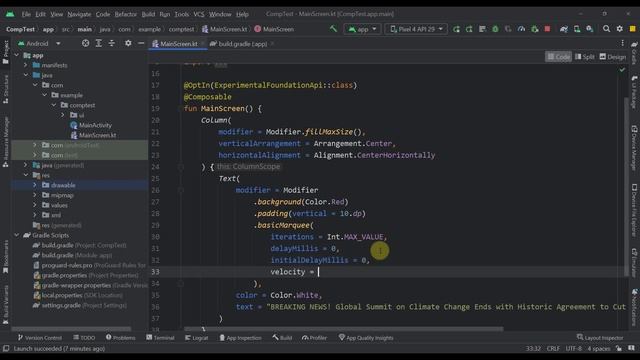Image resolution: width=640 pixels, height=360 pixels.
Task: Open Bookmarks tool window stripe
Action: click(x=6, y=257)
